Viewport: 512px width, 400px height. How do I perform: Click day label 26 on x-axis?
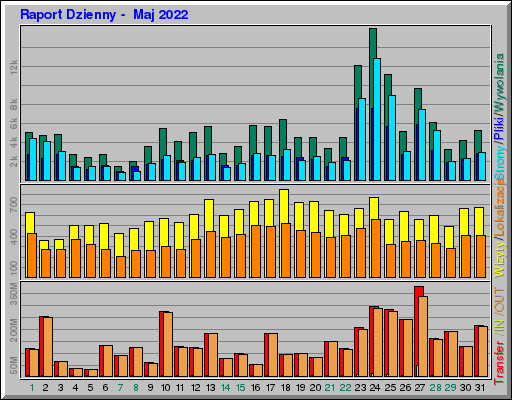point(405,388)
